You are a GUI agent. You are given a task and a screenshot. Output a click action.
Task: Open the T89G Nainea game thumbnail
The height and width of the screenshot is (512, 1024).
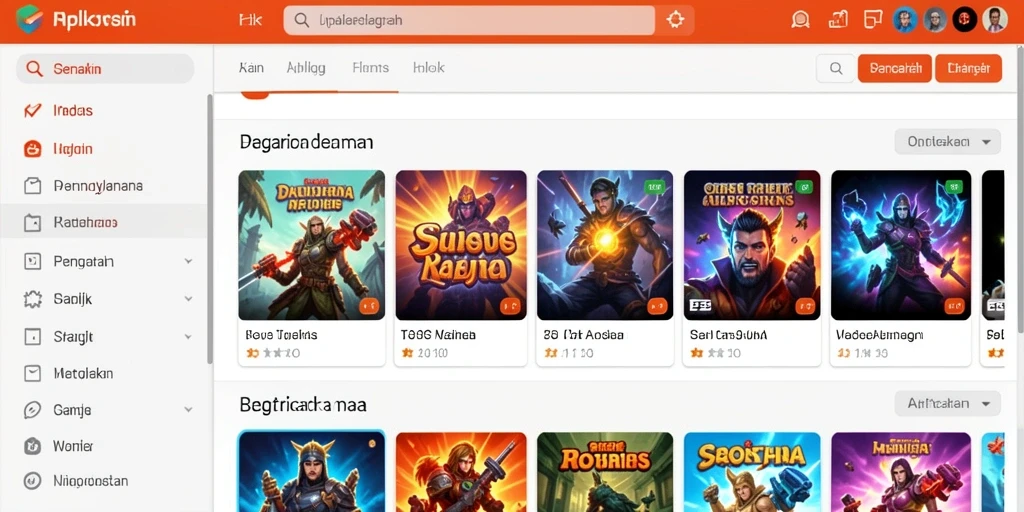[x=461, y=245]
